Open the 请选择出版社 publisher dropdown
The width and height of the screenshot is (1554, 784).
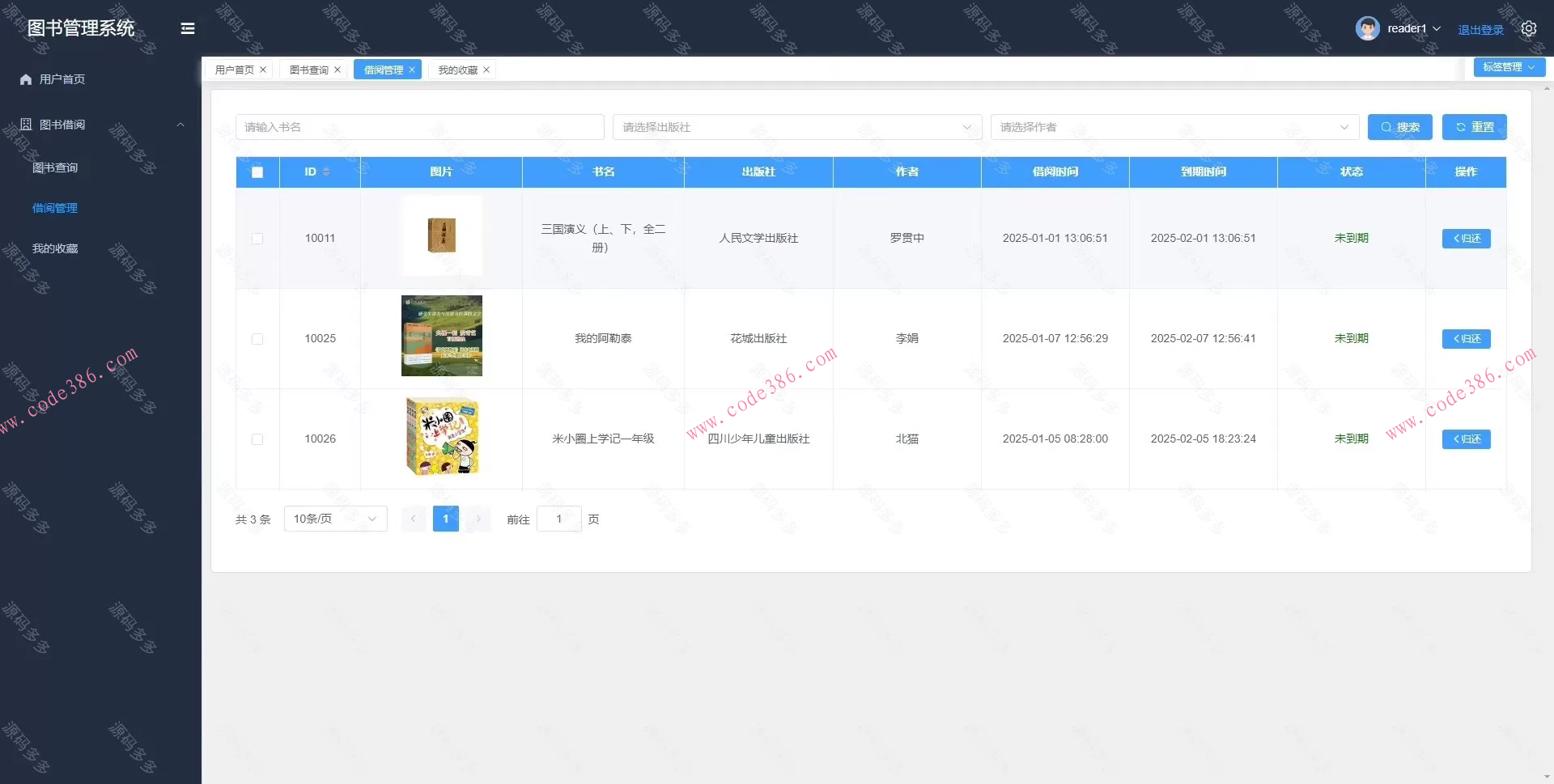pos(797,127)
